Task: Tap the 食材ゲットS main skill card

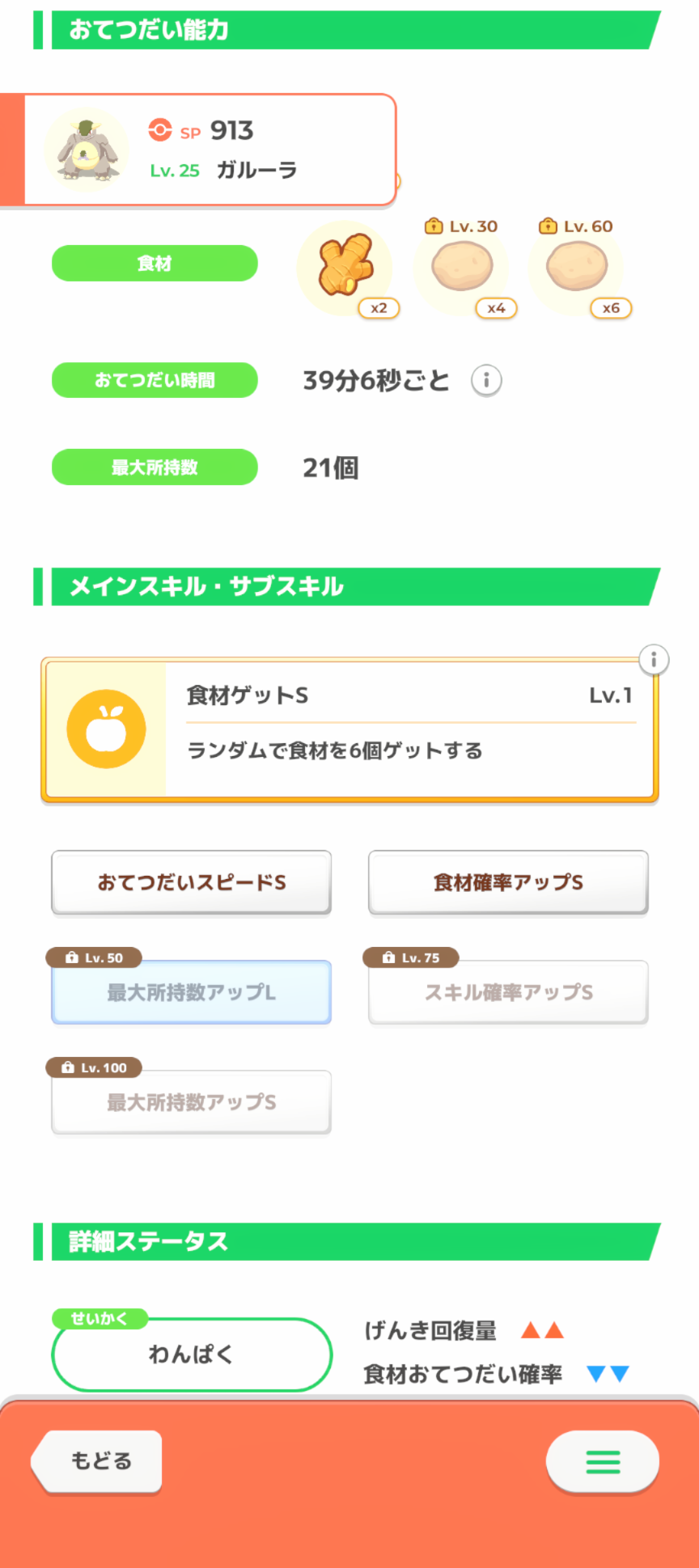Action: [x=405, y=729]
